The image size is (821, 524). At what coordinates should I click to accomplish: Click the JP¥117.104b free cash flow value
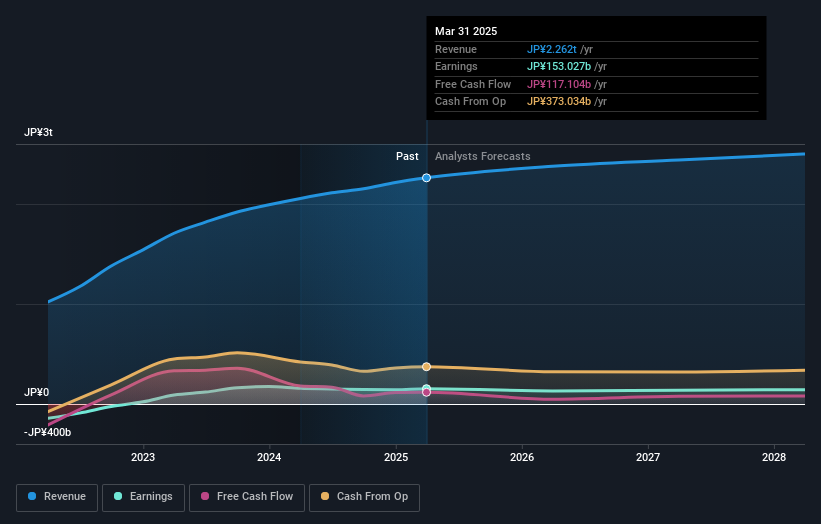(x=559, y=84)
